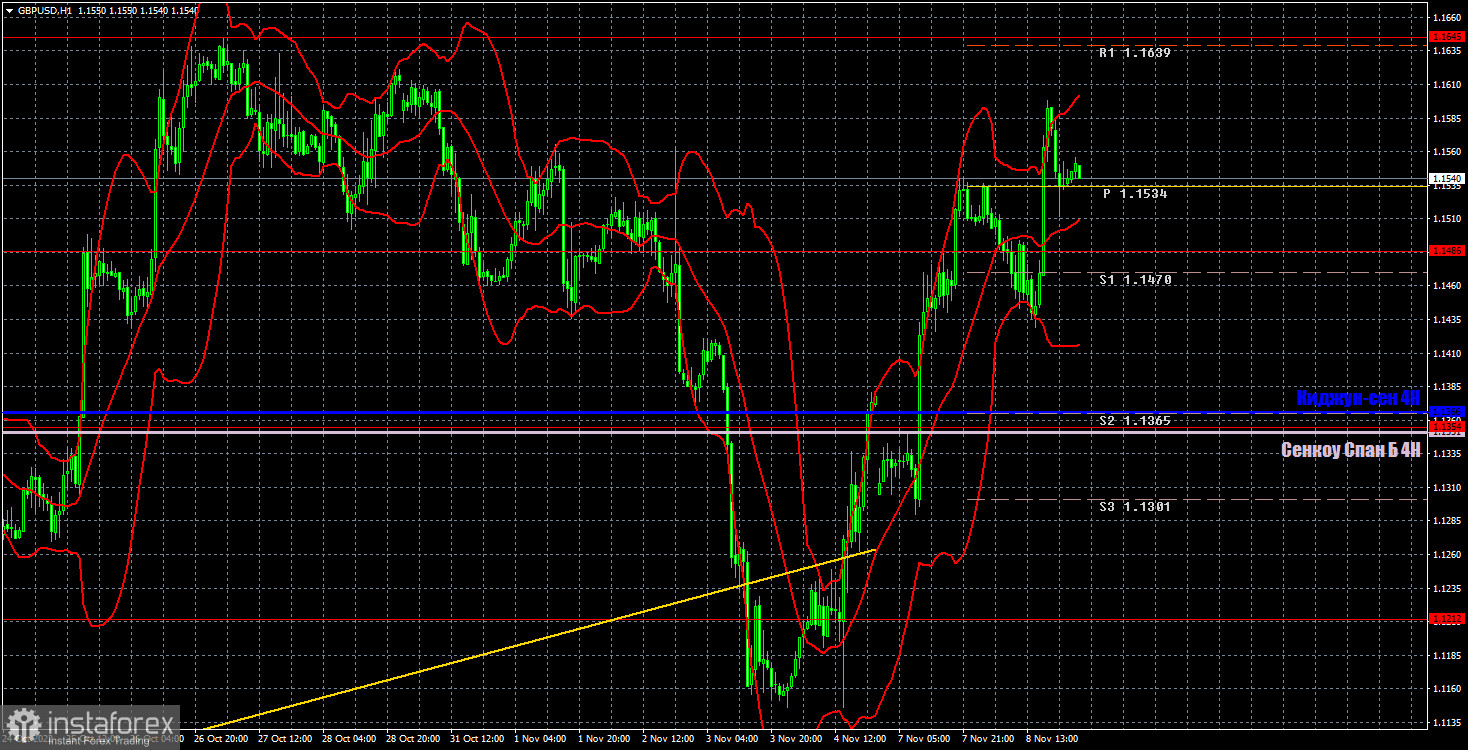
Task: Click the 28 Oct 04:00 time label
Action: pos(350,739)
